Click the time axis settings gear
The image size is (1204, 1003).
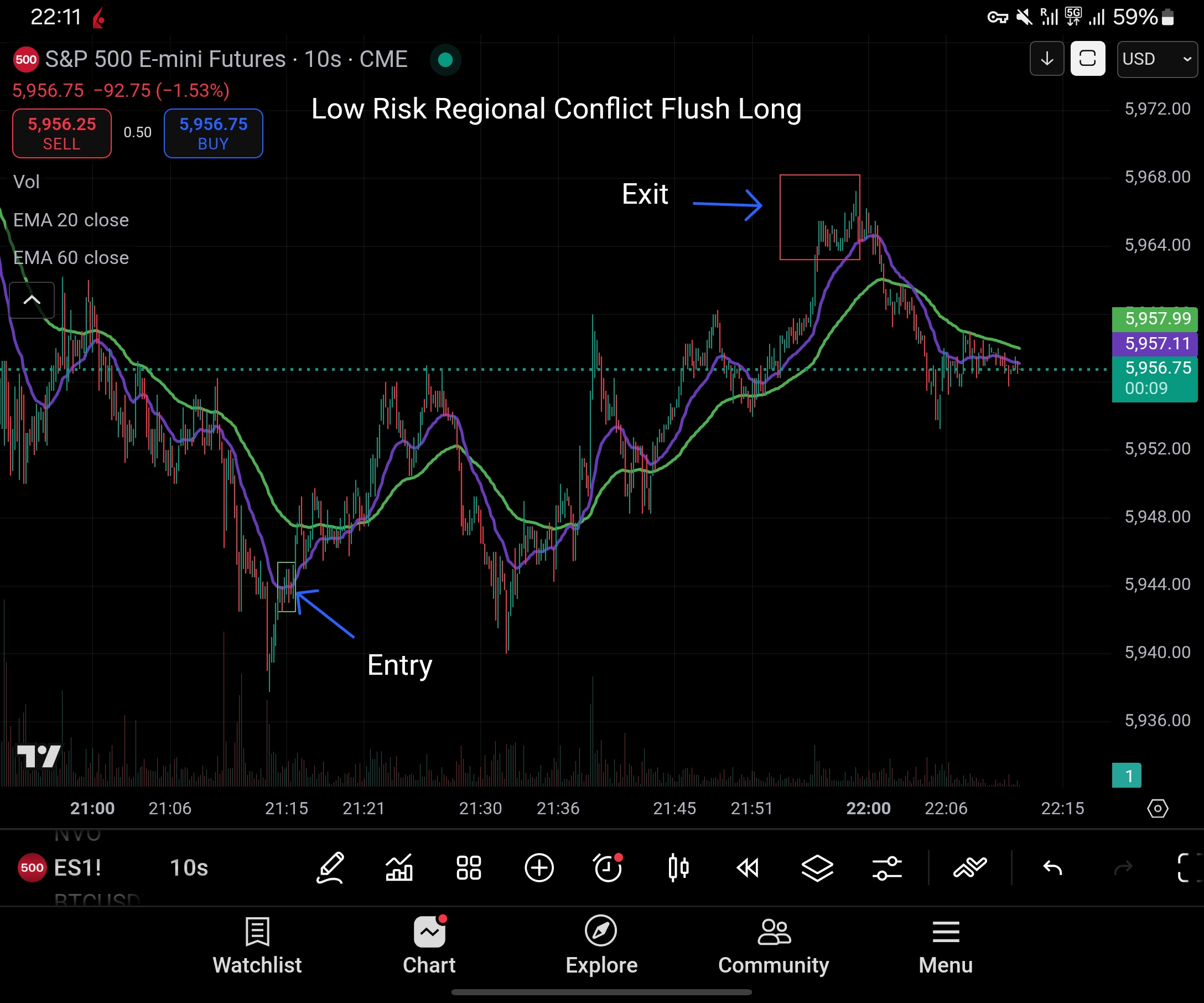pos(1157,809)
